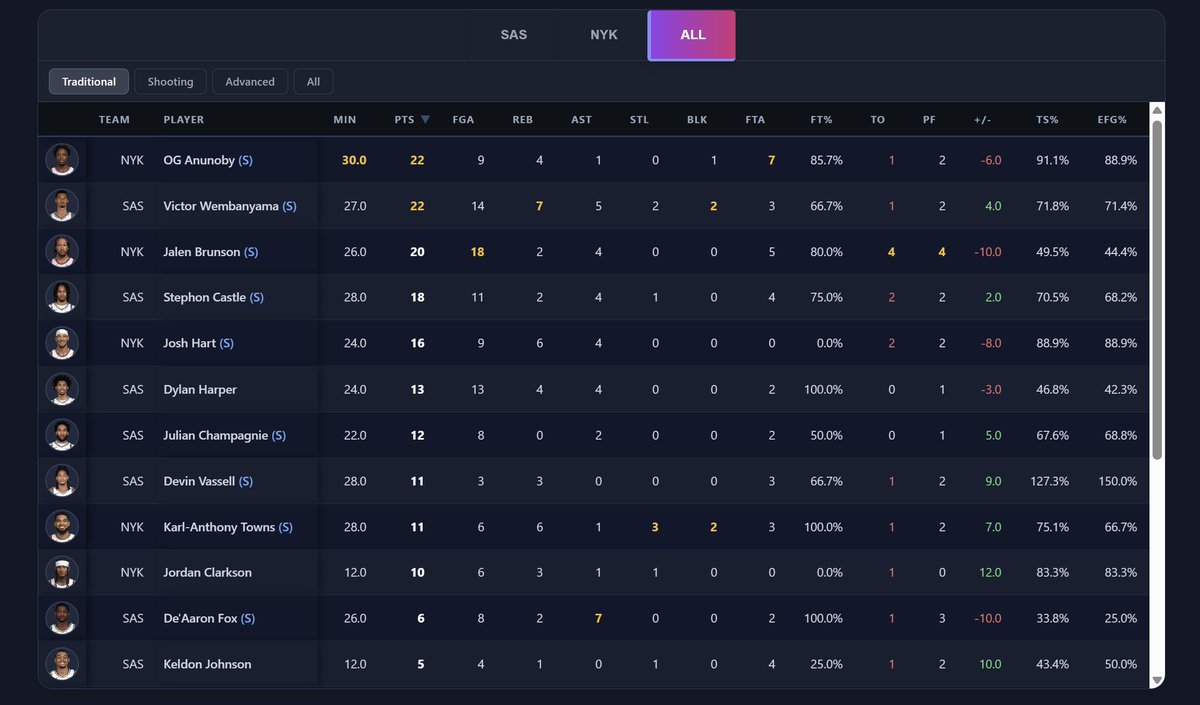
Task: Select the All stats view button
Action: point(313,82)
